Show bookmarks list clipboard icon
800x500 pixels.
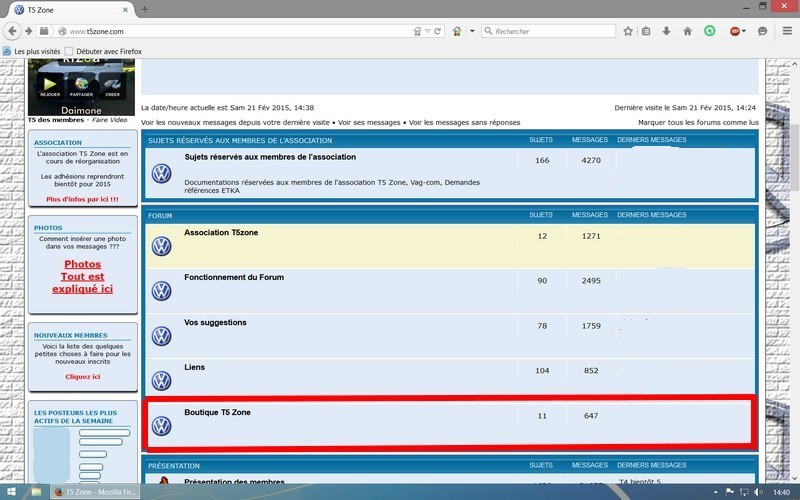646,31
